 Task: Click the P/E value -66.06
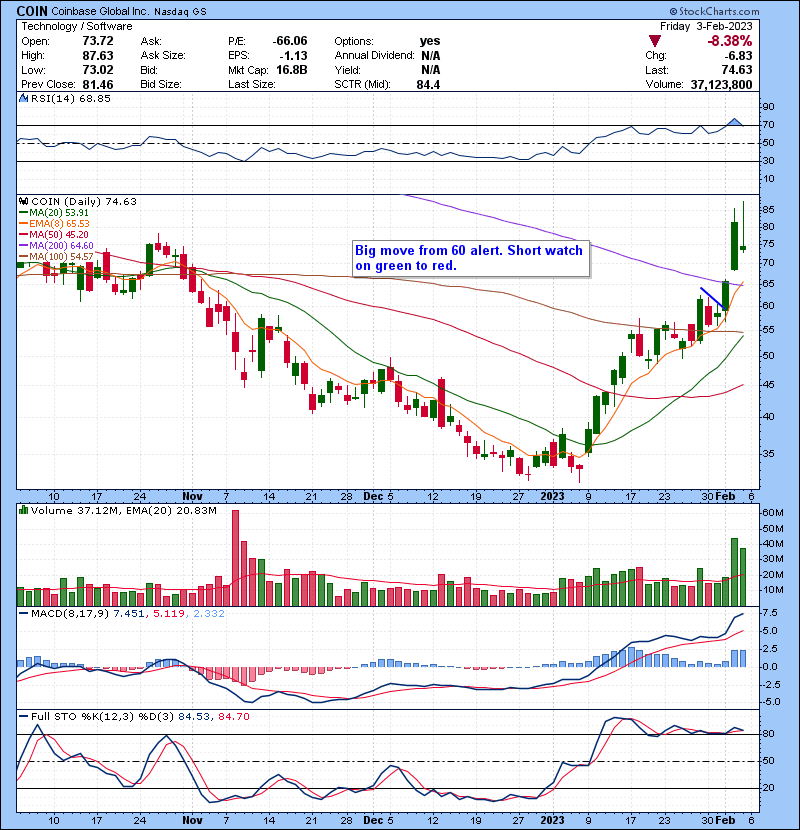tap(290, 41)
